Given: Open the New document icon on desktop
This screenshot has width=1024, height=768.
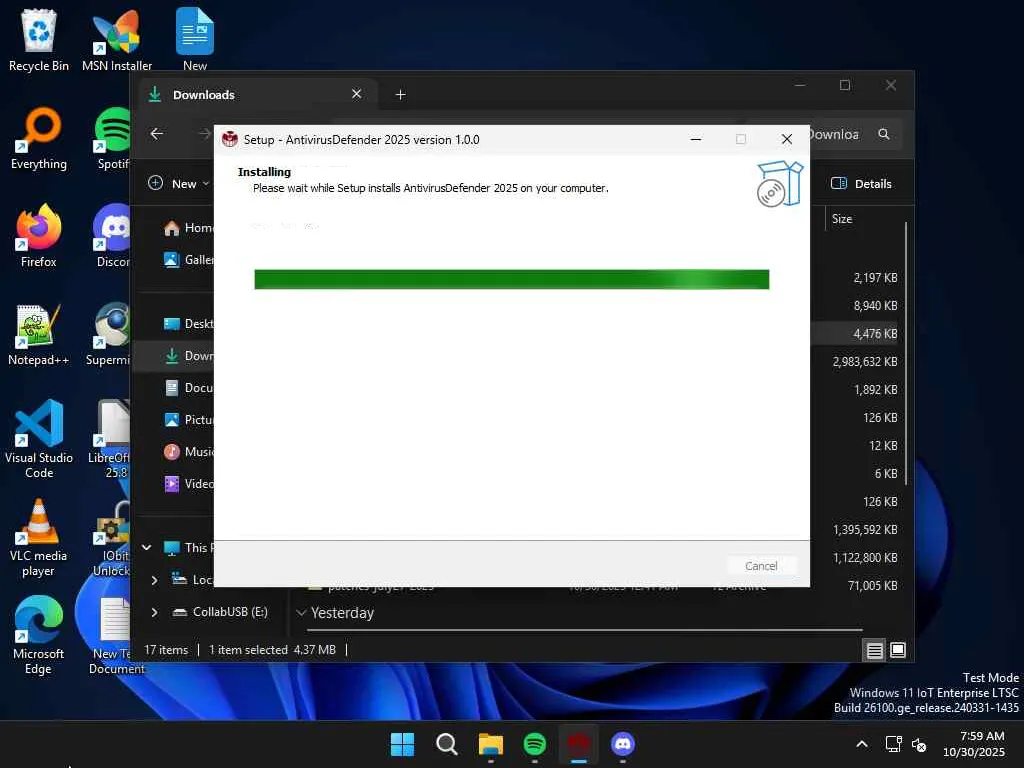Looking at the screenshot, I should [x=195, y=40].
